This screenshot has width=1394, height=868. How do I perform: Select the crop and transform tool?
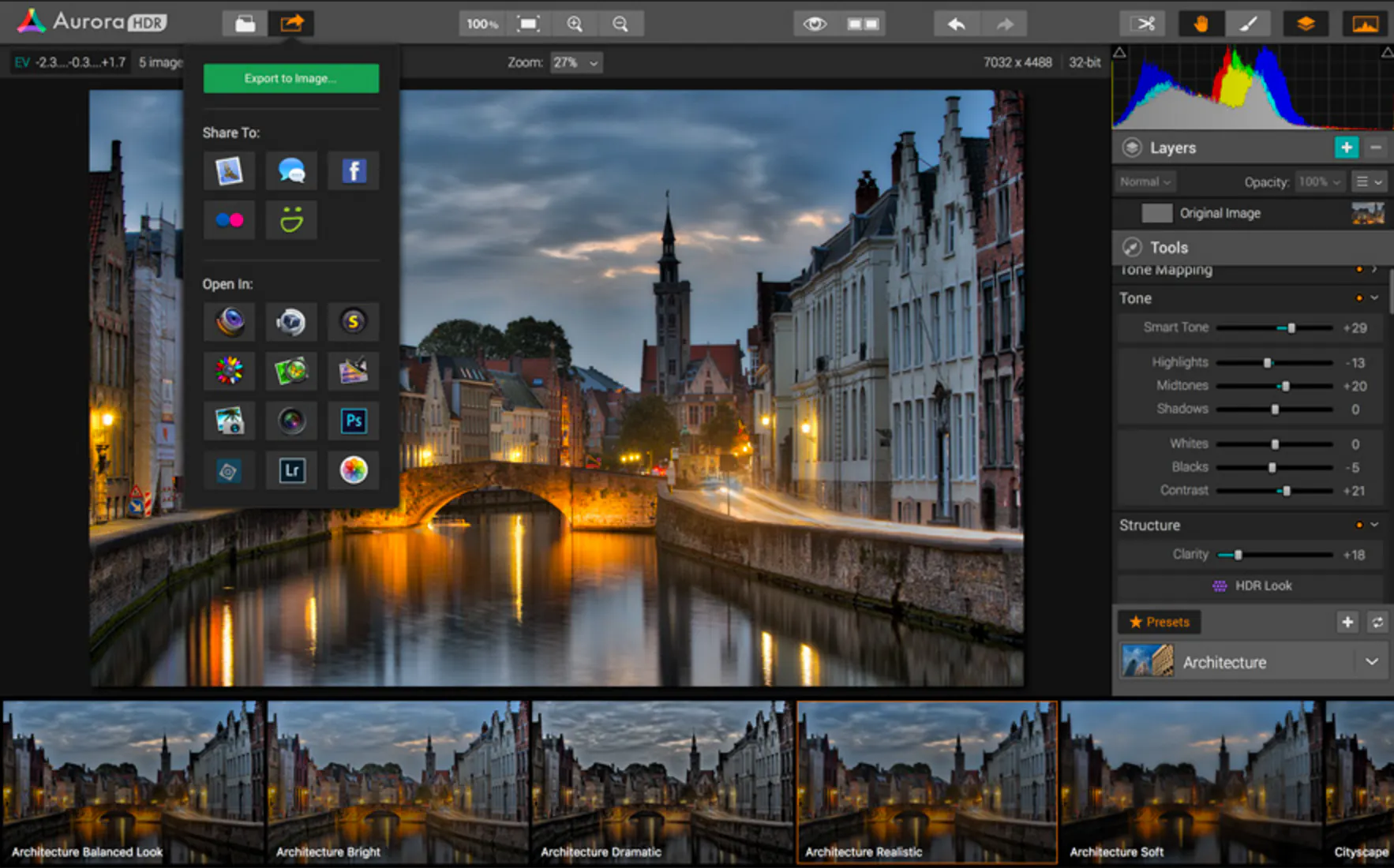point(1142,24)
